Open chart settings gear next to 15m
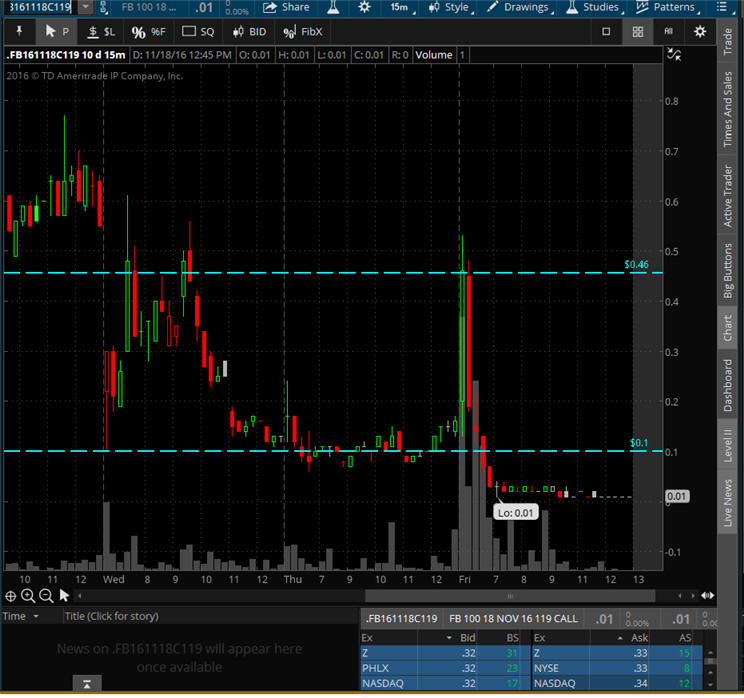 [x=364, y=7]
